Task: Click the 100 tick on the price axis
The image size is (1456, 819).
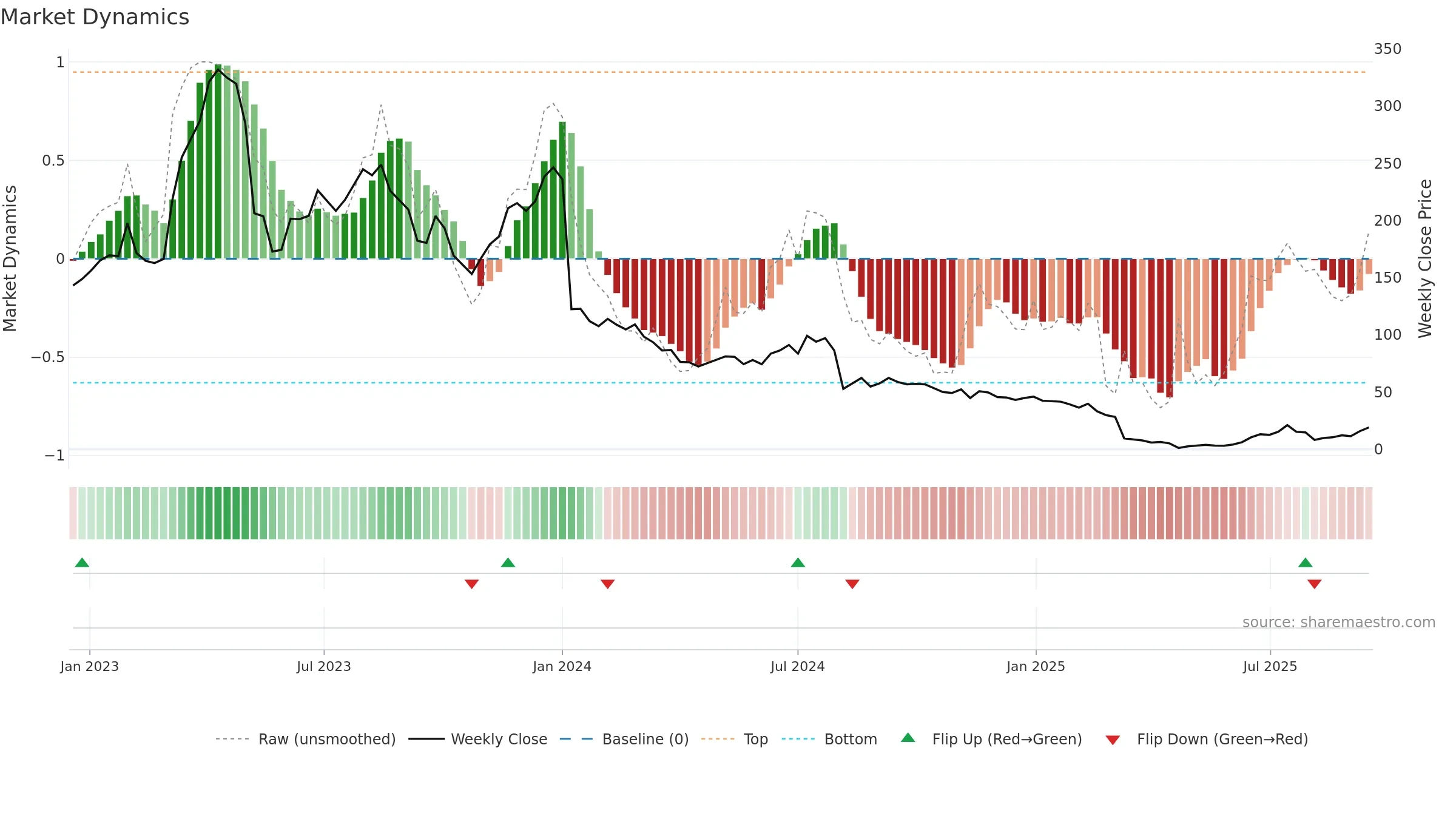Action: click(x=1387, y=334)
